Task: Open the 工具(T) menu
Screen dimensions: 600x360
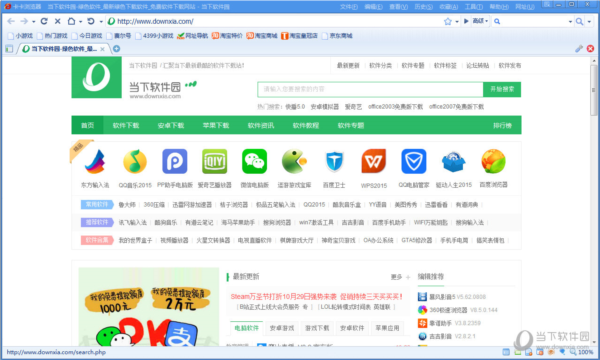Action: 473,7
